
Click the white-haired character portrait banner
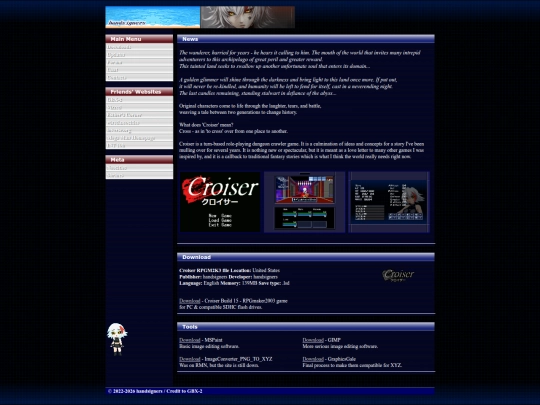tap(248, 17)
